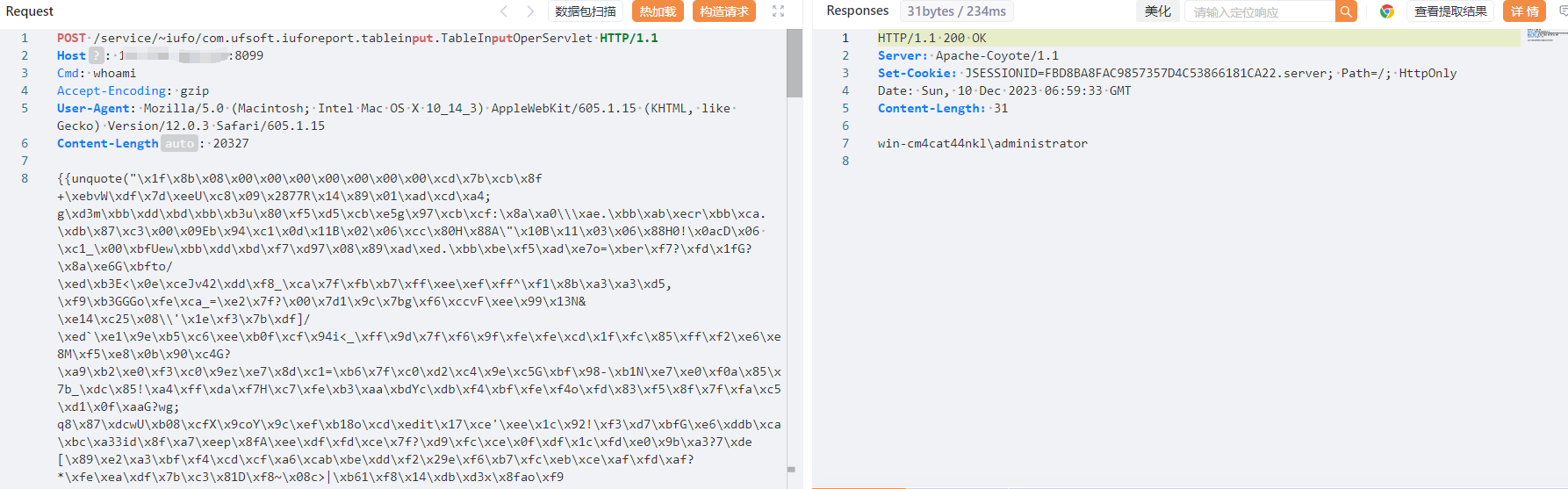Send the request with 构造请求 button
This screenshot has width=1568, height=489.
[724, 11]
